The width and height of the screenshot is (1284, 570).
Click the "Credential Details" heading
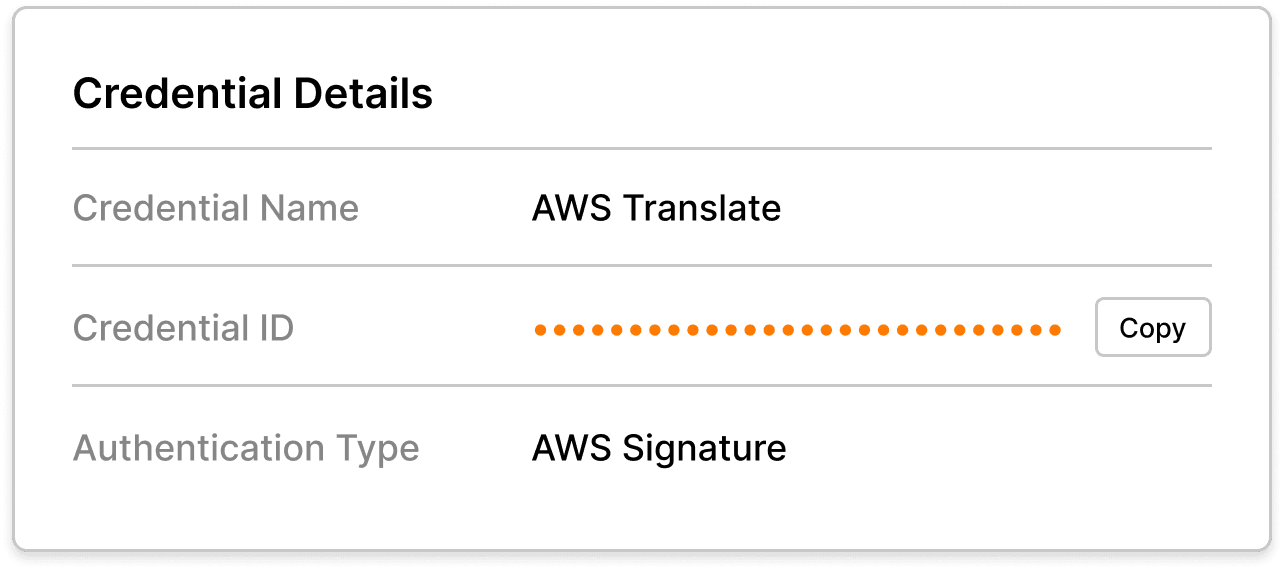tap(253, 94)
